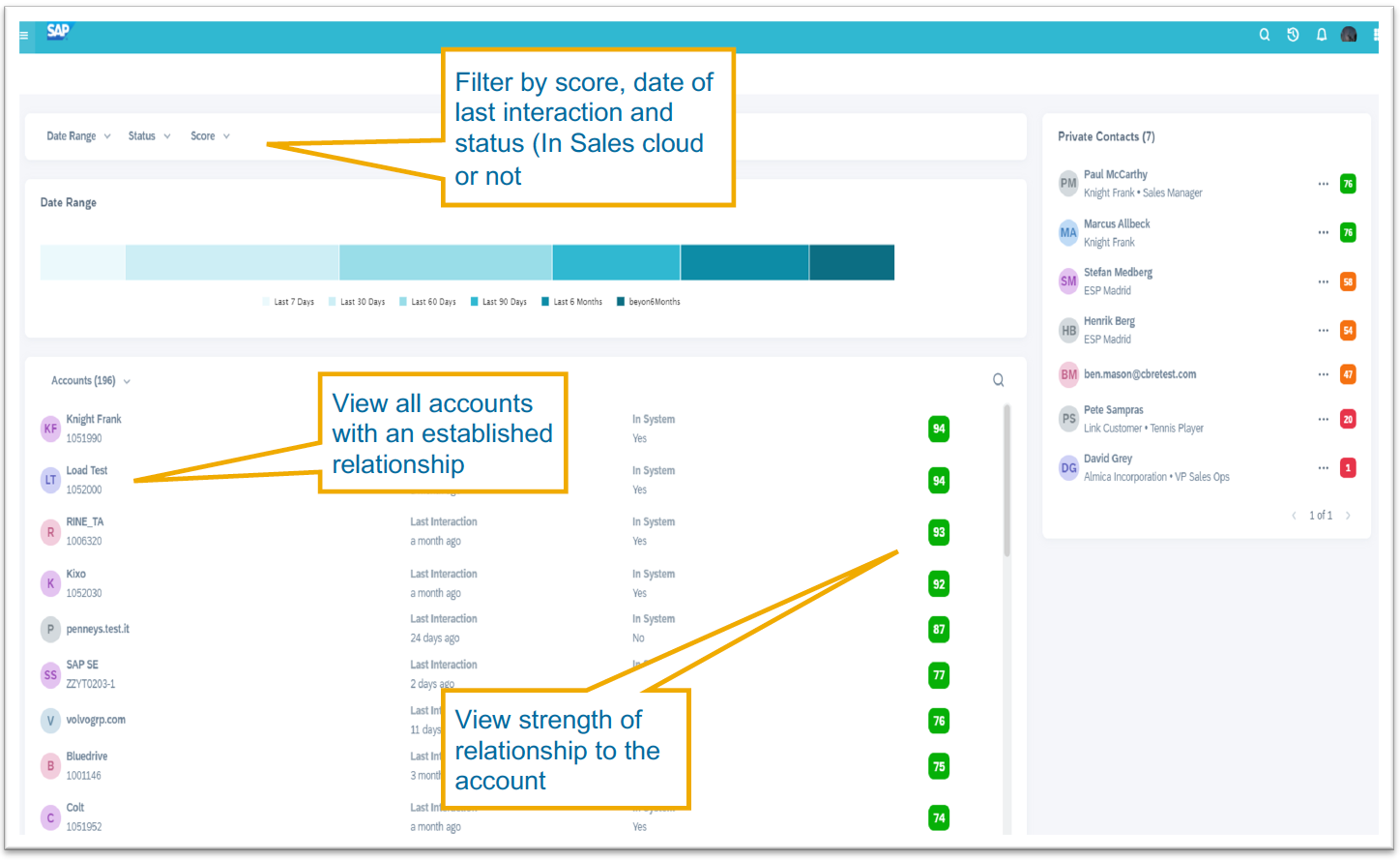Open global search from the header bar
Image resolution: width=1400 pixels, height=860 pixels.
[1264, 34]
